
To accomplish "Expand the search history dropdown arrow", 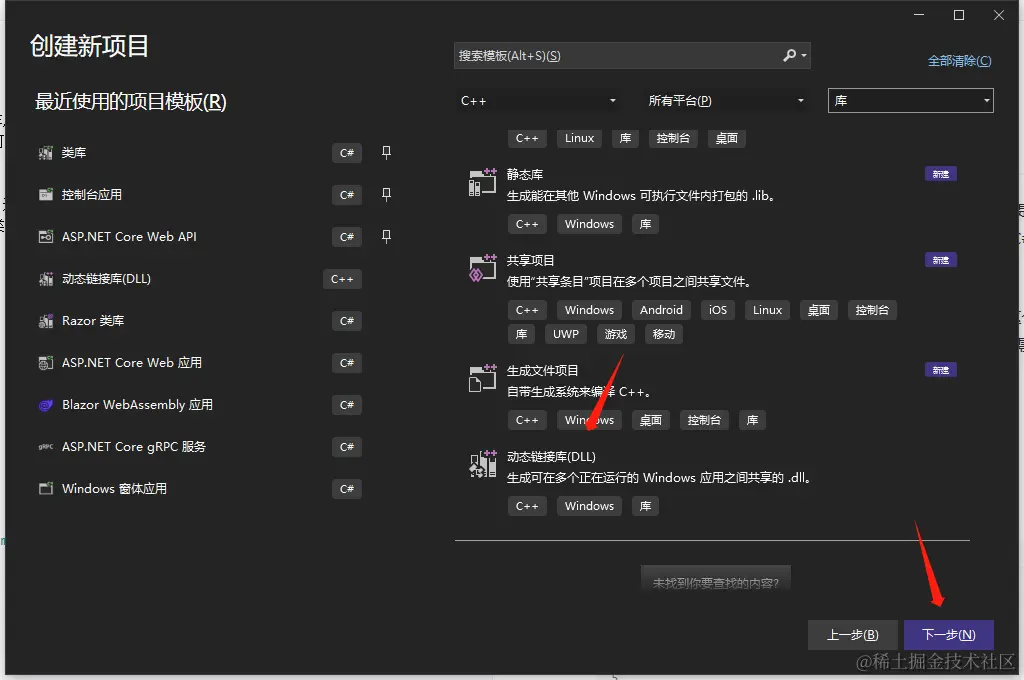I will 803,55.
